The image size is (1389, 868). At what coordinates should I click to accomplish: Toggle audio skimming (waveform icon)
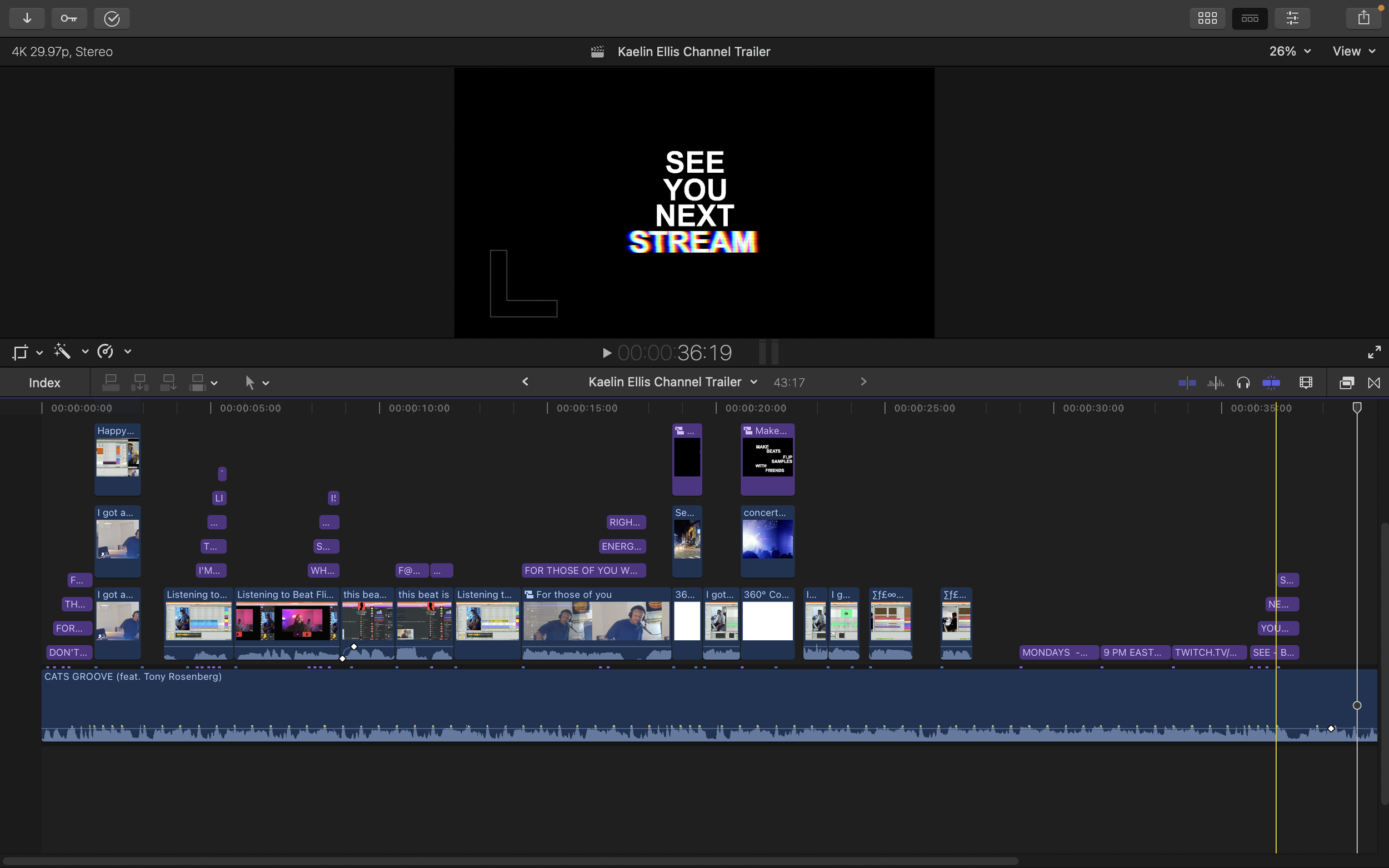[1216, 382]
